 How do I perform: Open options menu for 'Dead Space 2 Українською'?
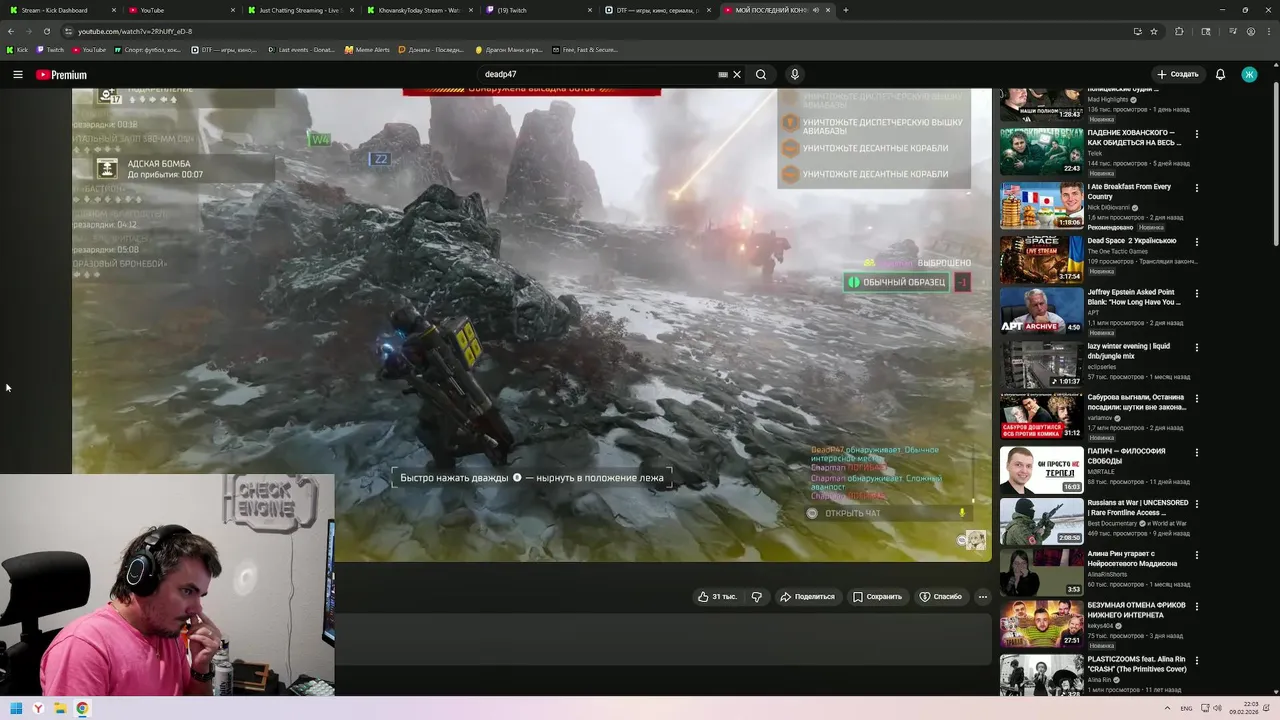[x=1197, y=242]
